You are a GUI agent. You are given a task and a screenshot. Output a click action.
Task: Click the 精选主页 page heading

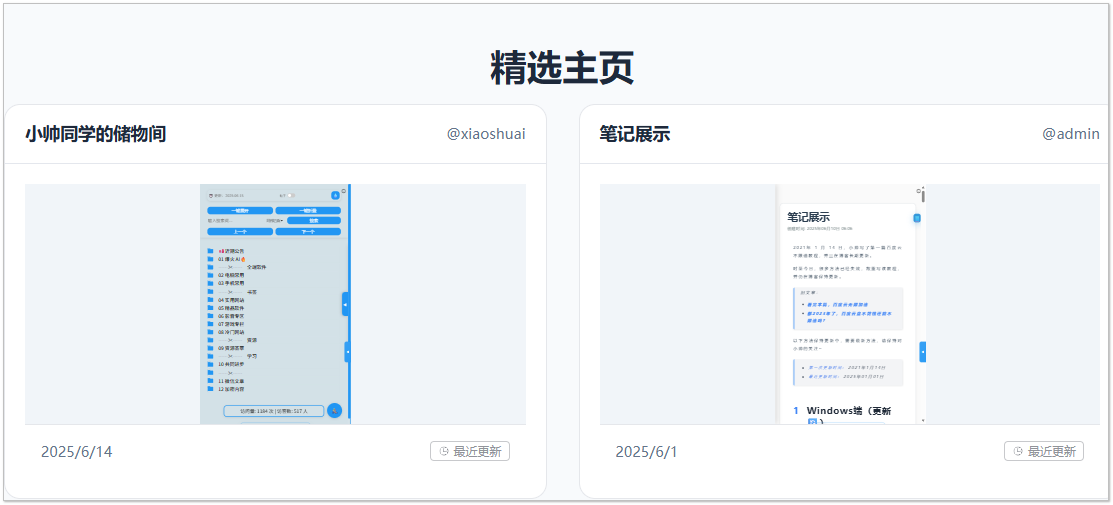[x=561, y=69]
